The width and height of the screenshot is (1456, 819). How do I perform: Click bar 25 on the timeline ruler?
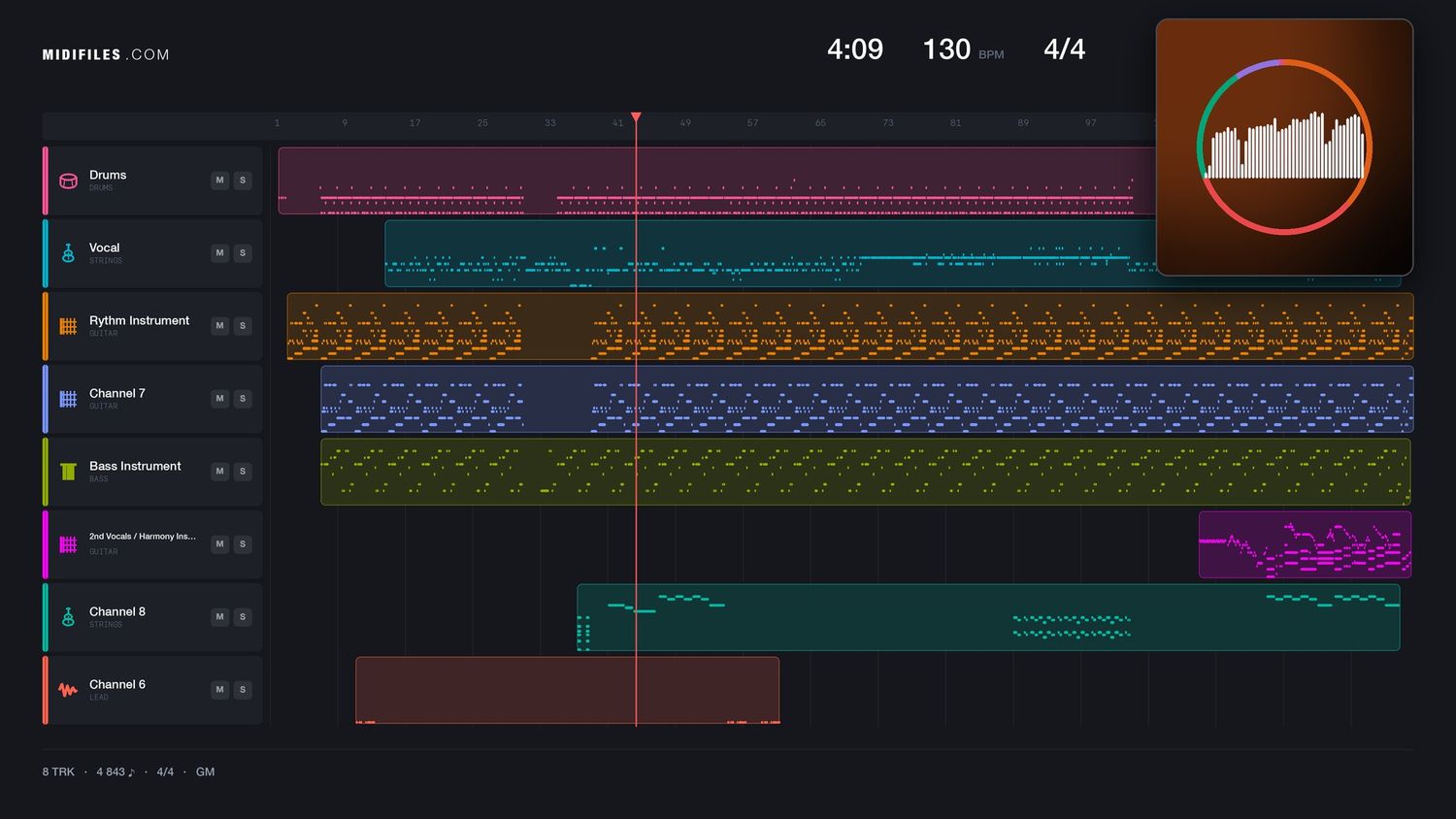point(482,123)
